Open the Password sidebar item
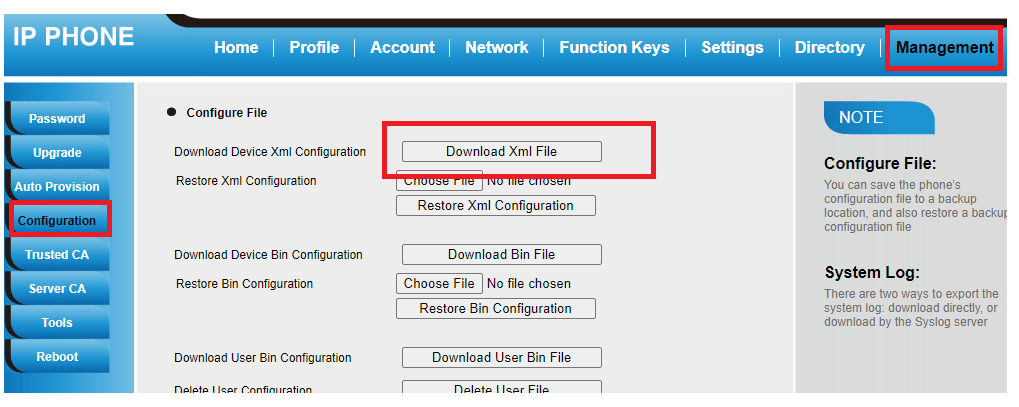This screenshot has width=1019, height=407. [57, 119]
